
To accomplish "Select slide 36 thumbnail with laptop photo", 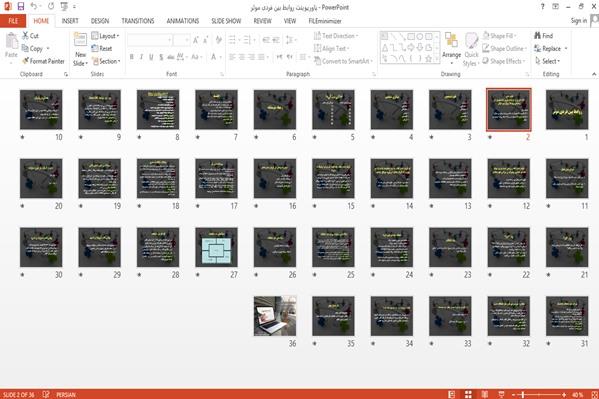I will [x=275, y=316].
